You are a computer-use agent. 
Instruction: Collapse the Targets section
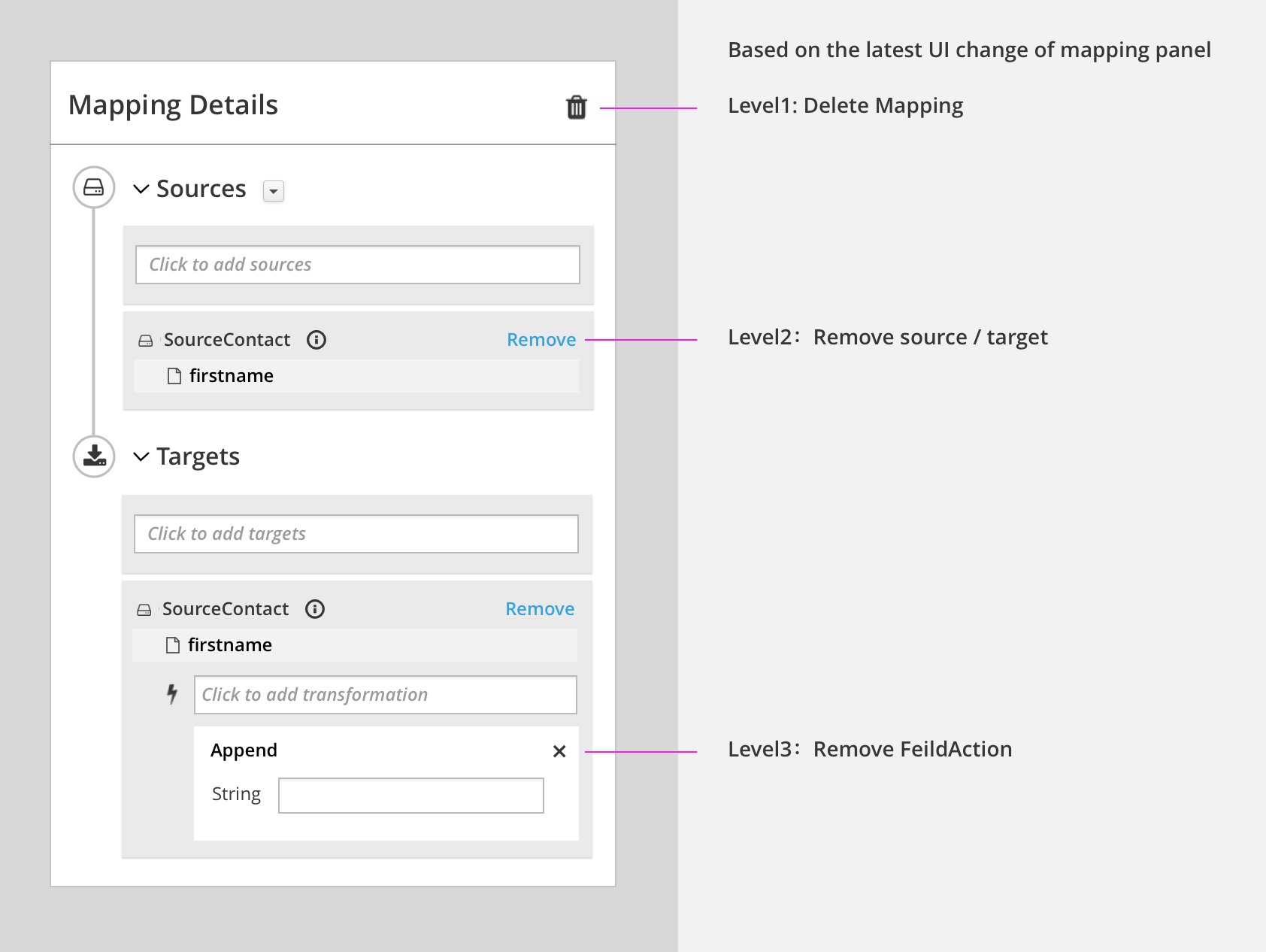pos(141,456)
